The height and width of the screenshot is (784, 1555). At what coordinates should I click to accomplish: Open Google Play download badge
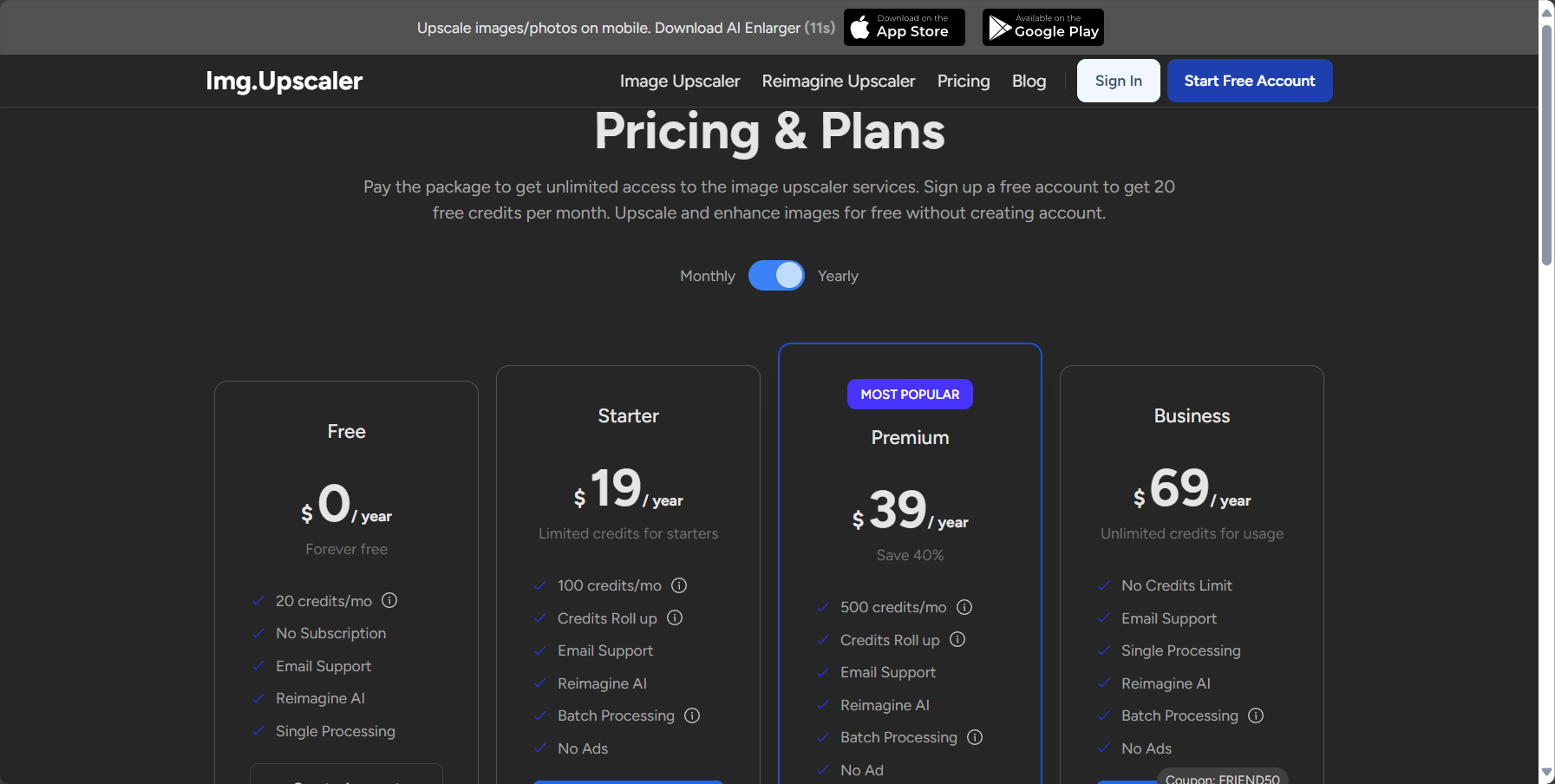click(x=1043, y=27)
